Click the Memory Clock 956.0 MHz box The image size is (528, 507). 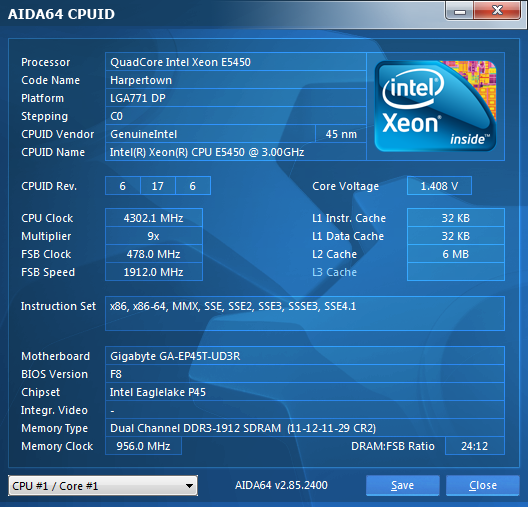pyautogui.click(x=143, y=446)
